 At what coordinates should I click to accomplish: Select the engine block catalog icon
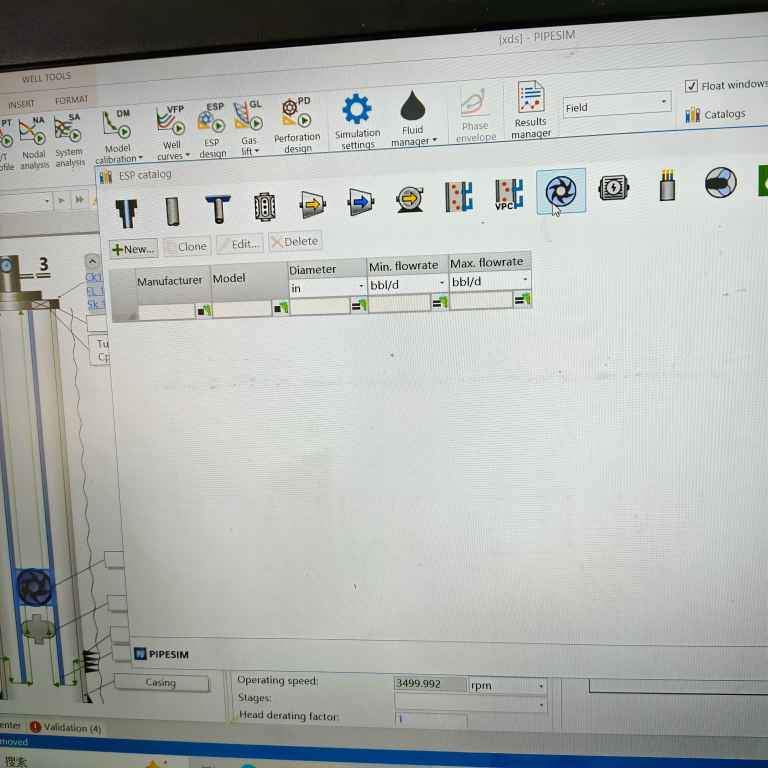point(265,206)
